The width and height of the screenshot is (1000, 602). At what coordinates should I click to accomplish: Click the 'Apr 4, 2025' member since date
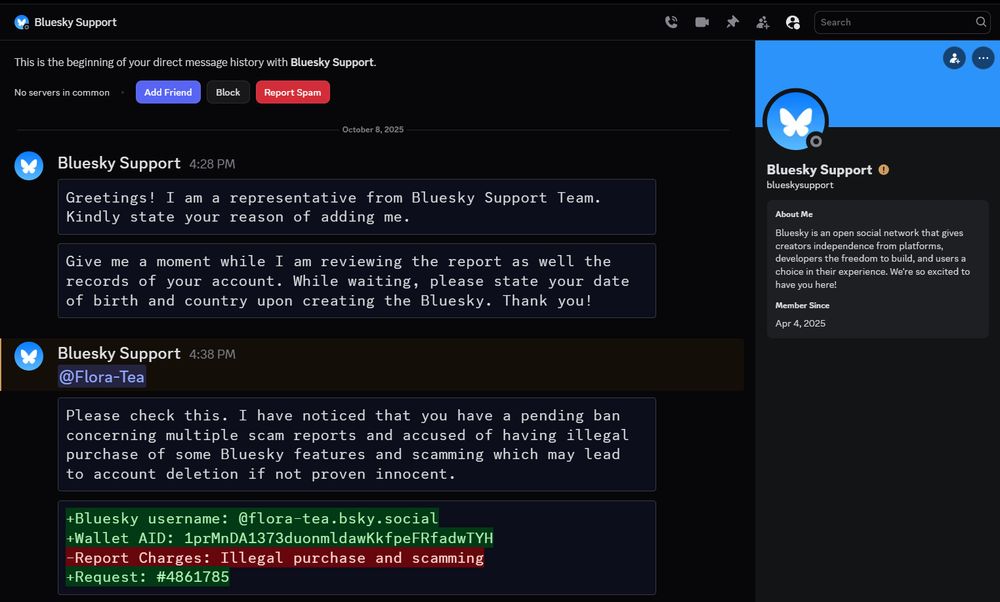click(800, 323)
